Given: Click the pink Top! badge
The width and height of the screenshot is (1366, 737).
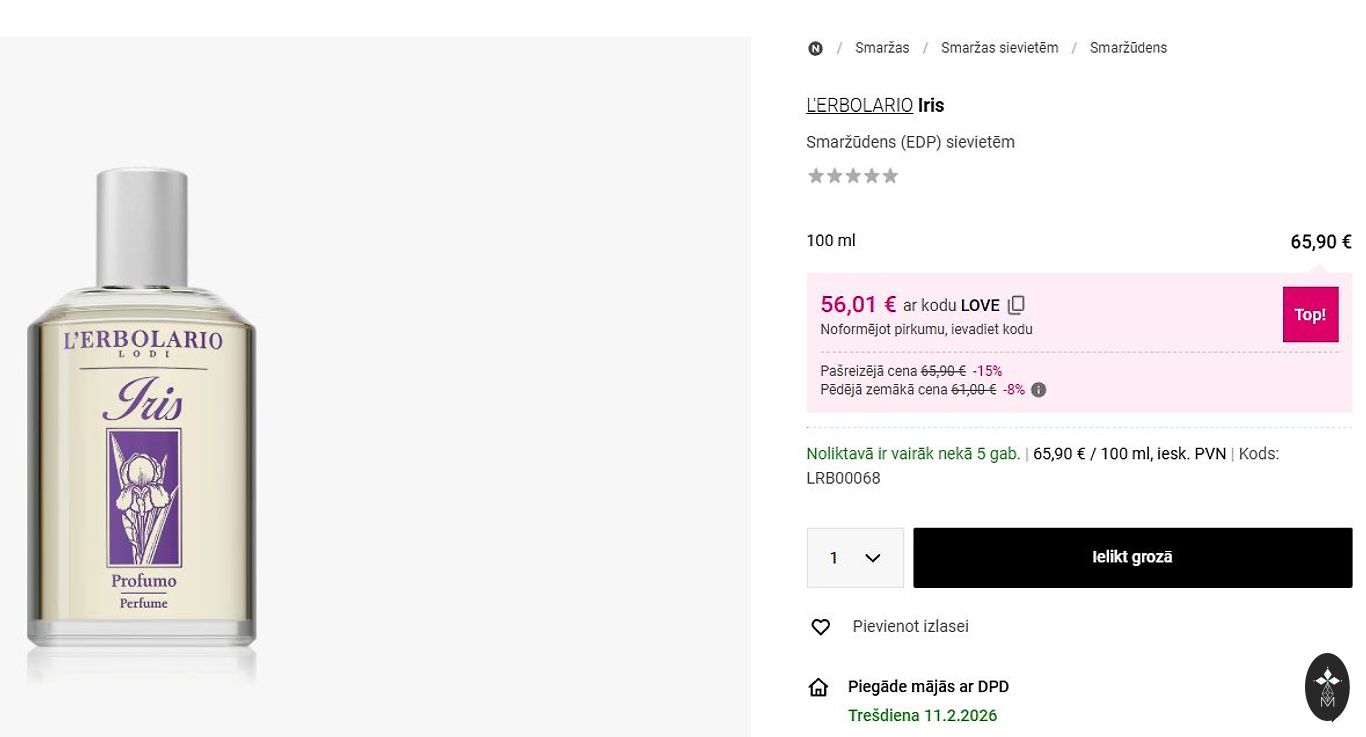Looking at the screenshot, I should click(1310, 315).
